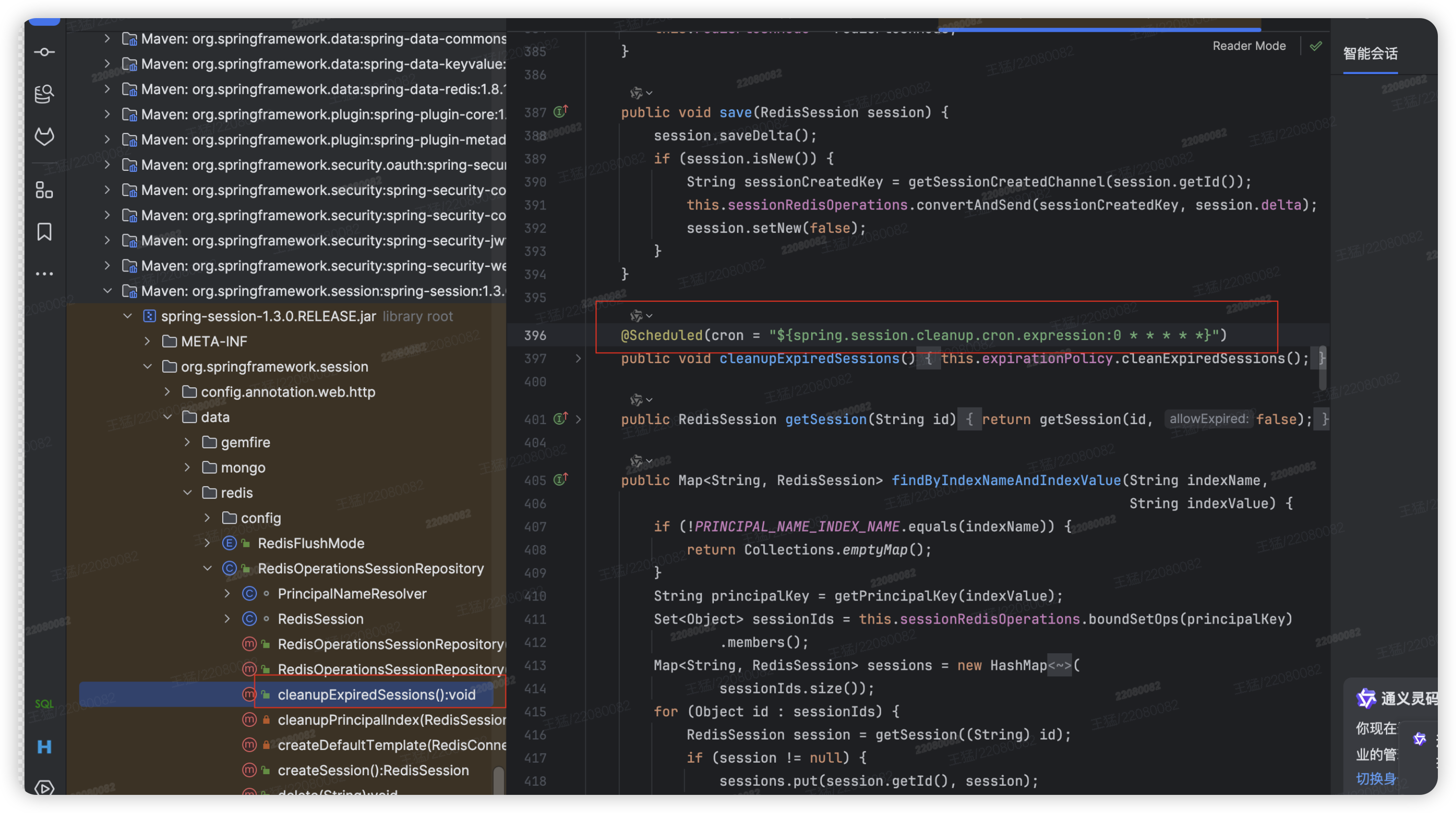1456x813 pixels.
Task: Toggle the inspection highlighting checkmark near Reader Mode
Action: pyautogui.click(x=1316, y=46)
